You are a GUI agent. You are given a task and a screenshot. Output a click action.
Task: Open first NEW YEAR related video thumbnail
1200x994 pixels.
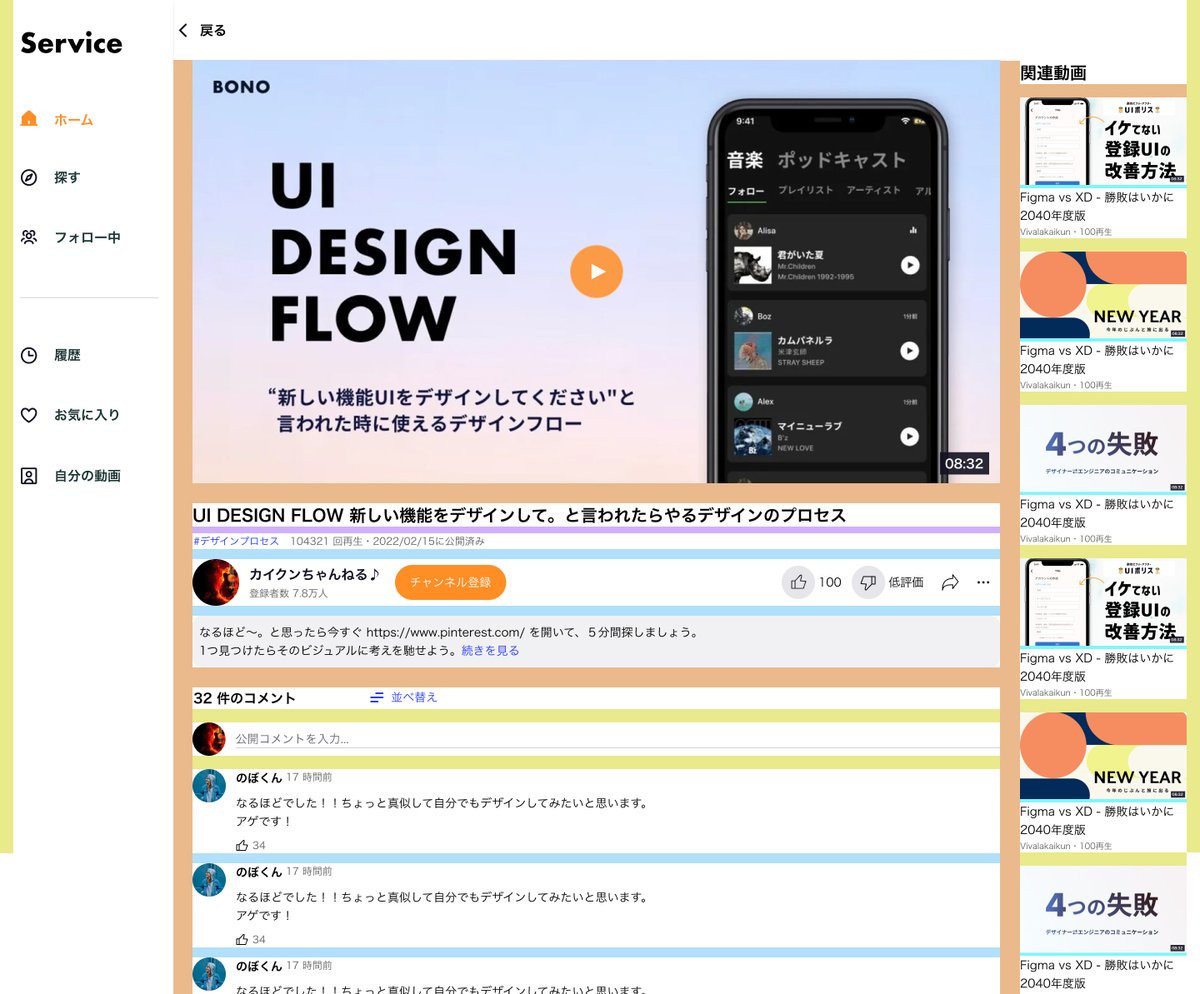(x=1103, y=295)
